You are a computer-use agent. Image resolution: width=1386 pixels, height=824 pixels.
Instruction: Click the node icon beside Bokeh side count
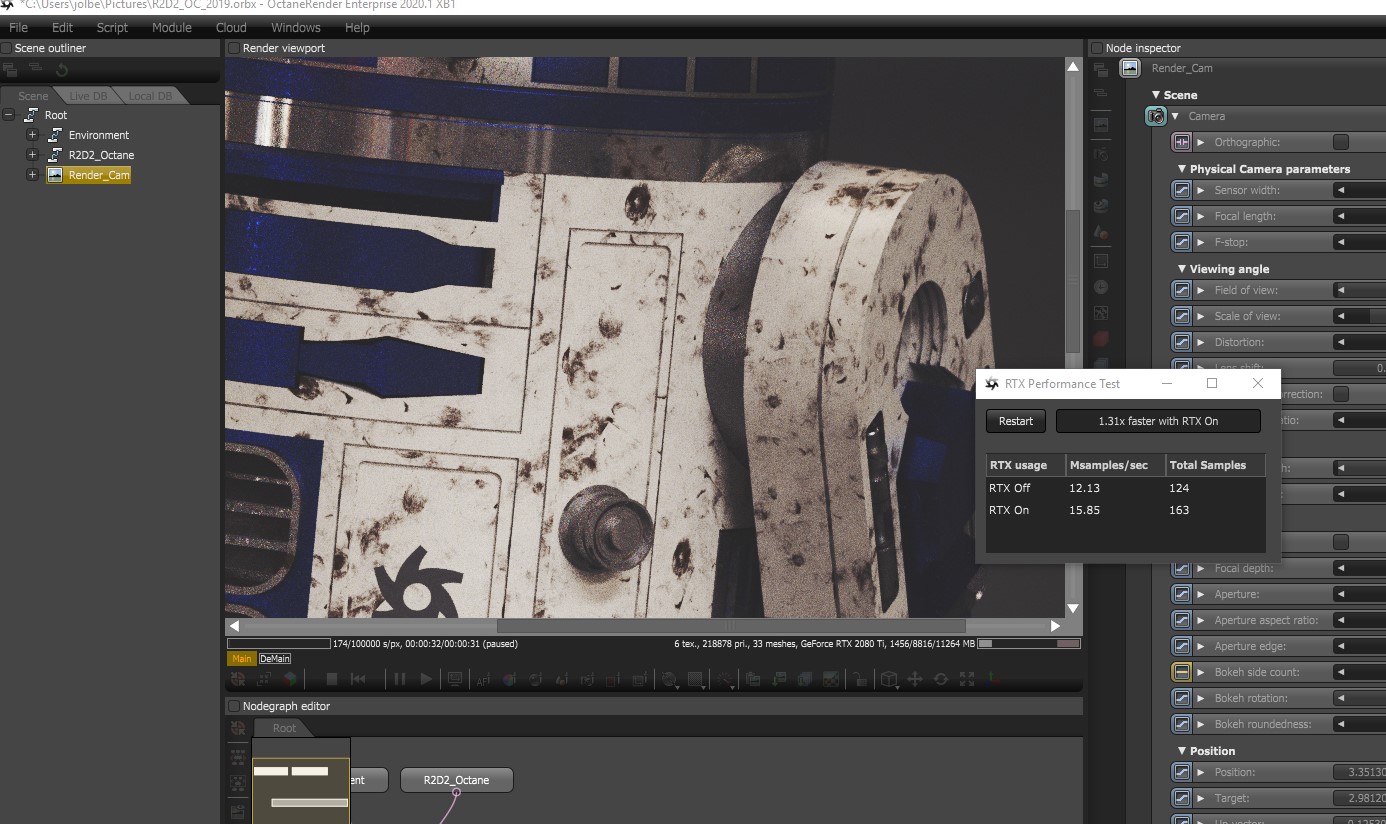[x=1182, y=672]
